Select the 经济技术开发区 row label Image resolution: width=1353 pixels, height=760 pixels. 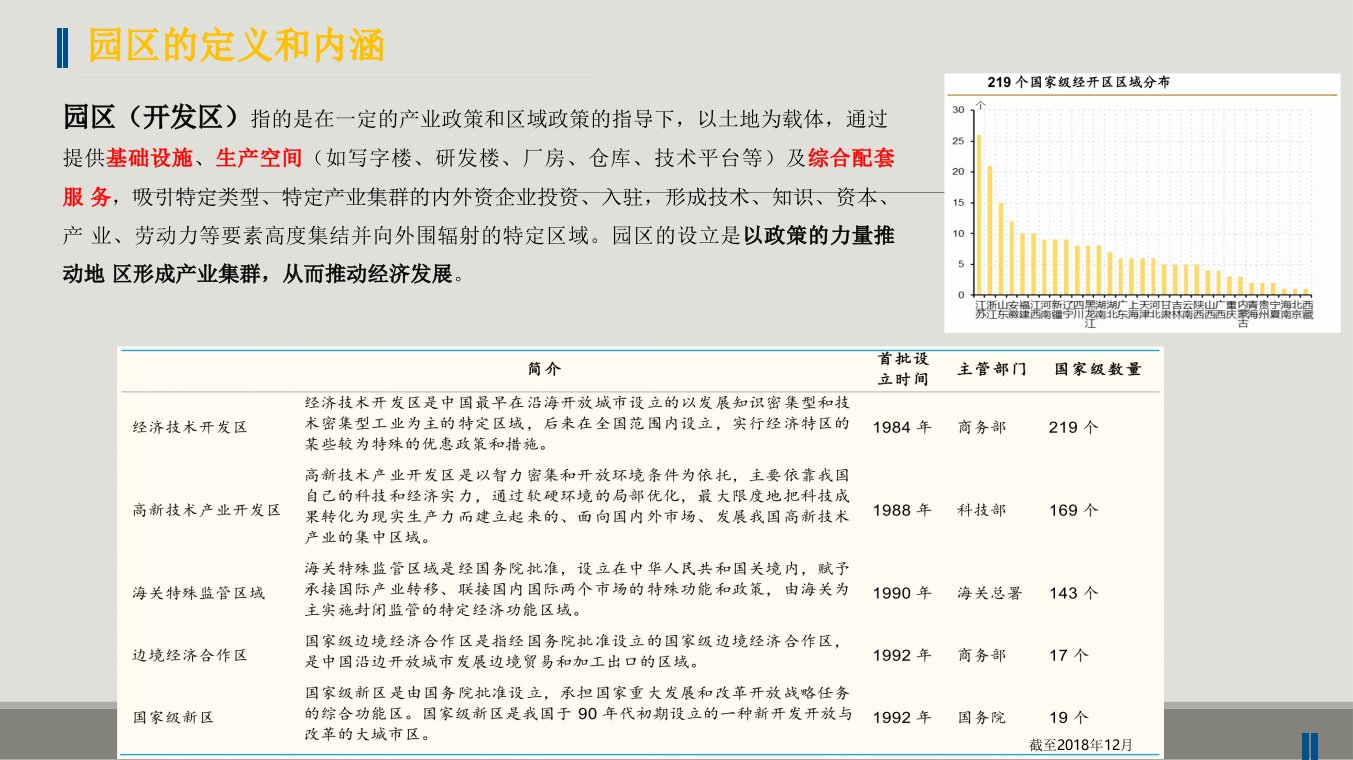click(x=190, y=427)
